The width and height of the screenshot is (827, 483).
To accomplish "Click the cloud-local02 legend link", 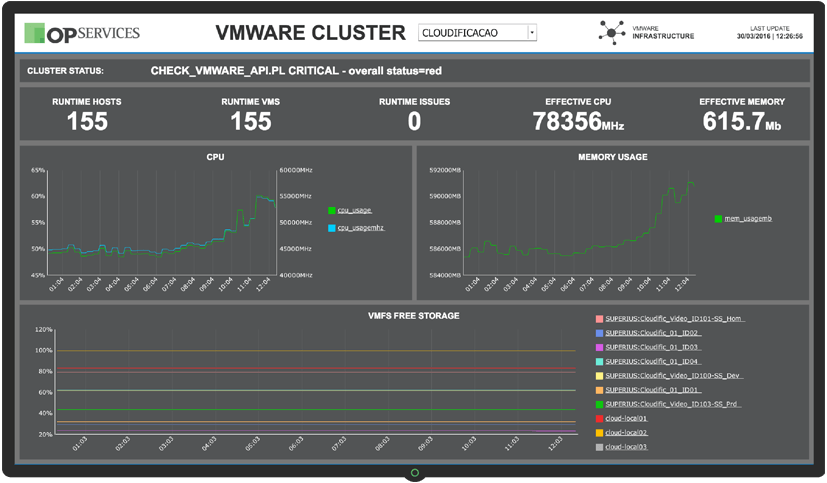I will pos(626,432).
